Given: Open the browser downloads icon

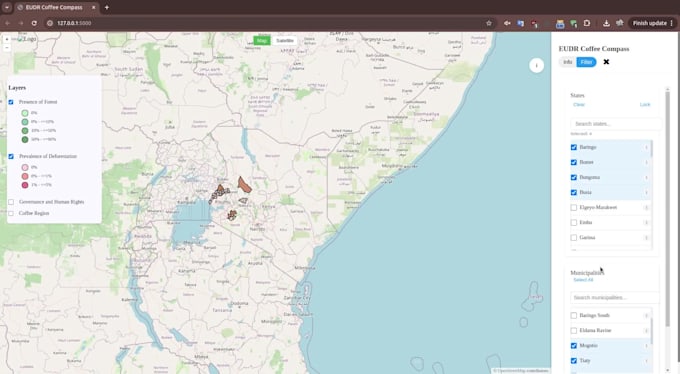Looking at the screenshot, I should [x=606, y=23].
